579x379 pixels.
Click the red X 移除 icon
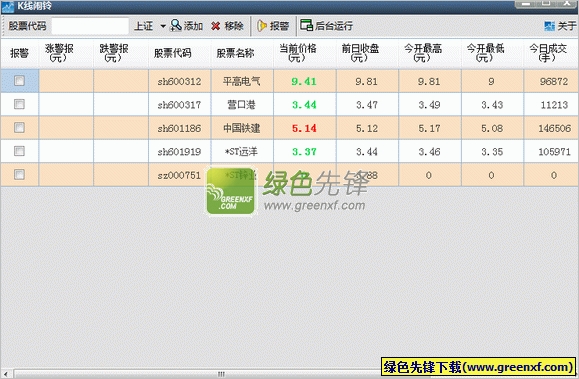coord(216,26)
